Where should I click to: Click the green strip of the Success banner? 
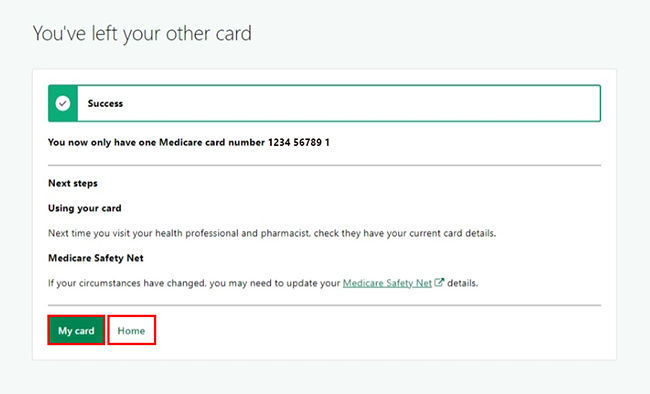click(x=63, y=103)
